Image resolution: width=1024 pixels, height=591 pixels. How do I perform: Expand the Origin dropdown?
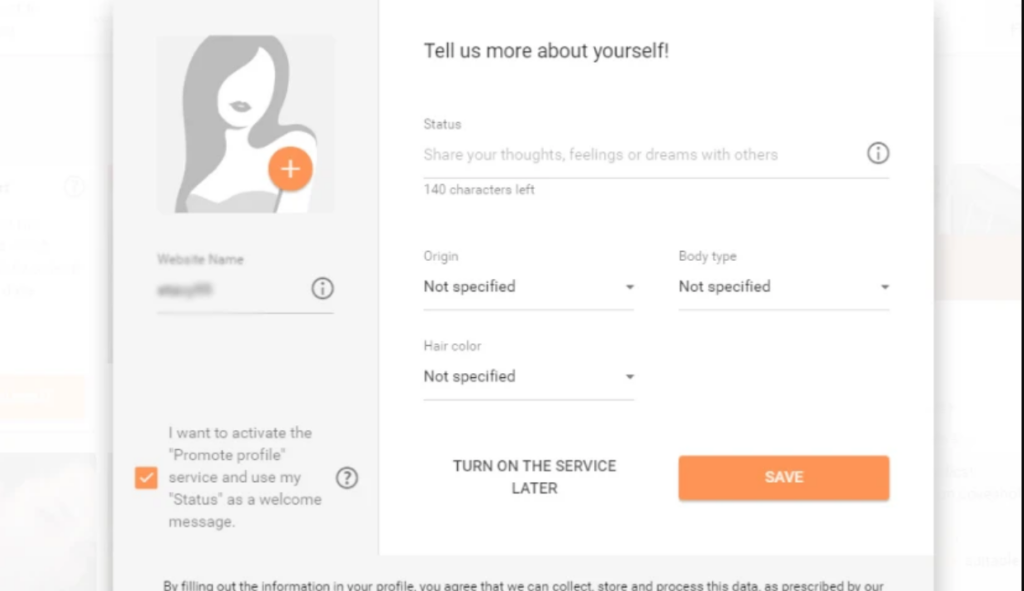[528, 287]
